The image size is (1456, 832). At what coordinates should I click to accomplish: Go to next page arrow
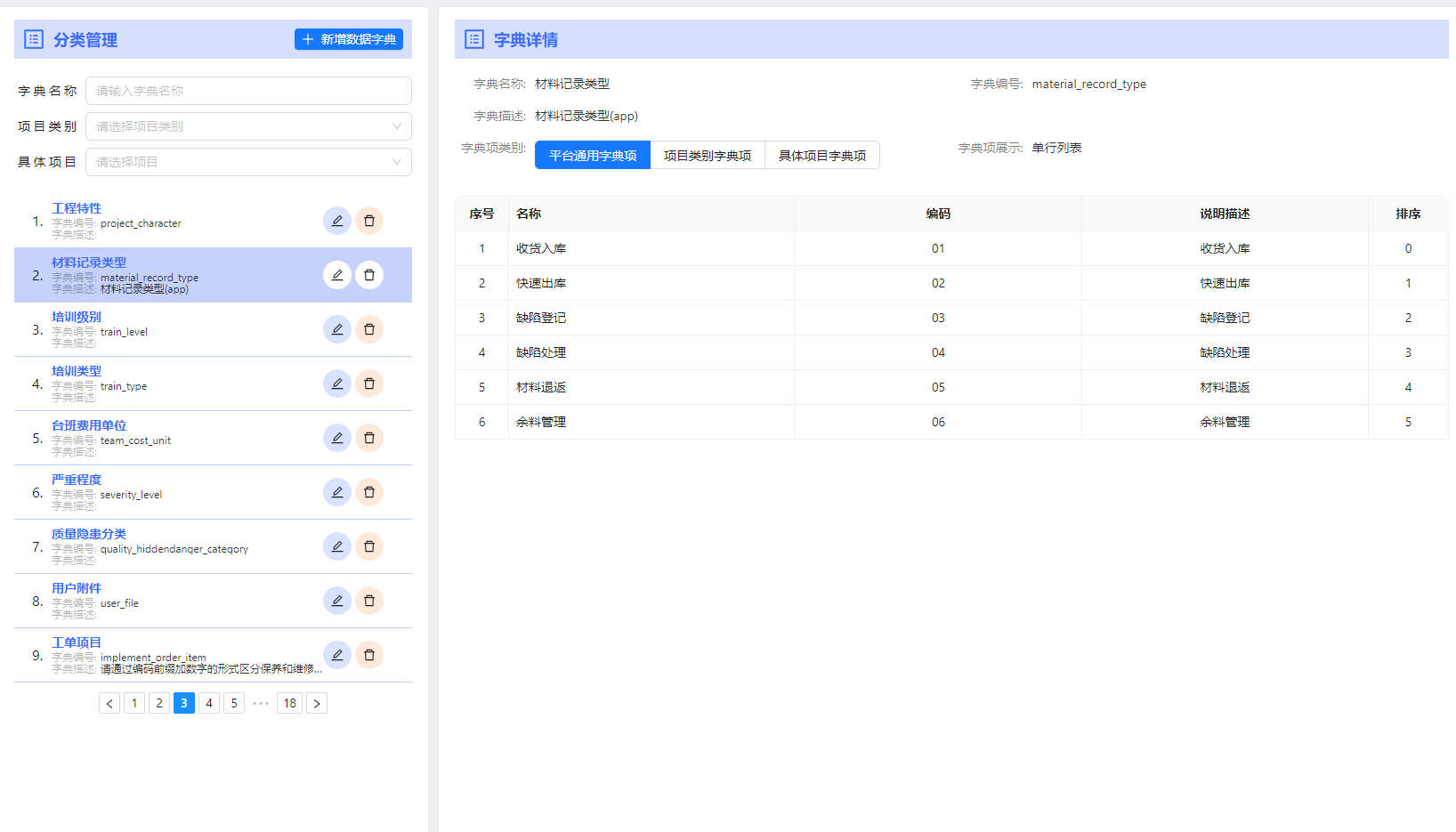(317, 703)
